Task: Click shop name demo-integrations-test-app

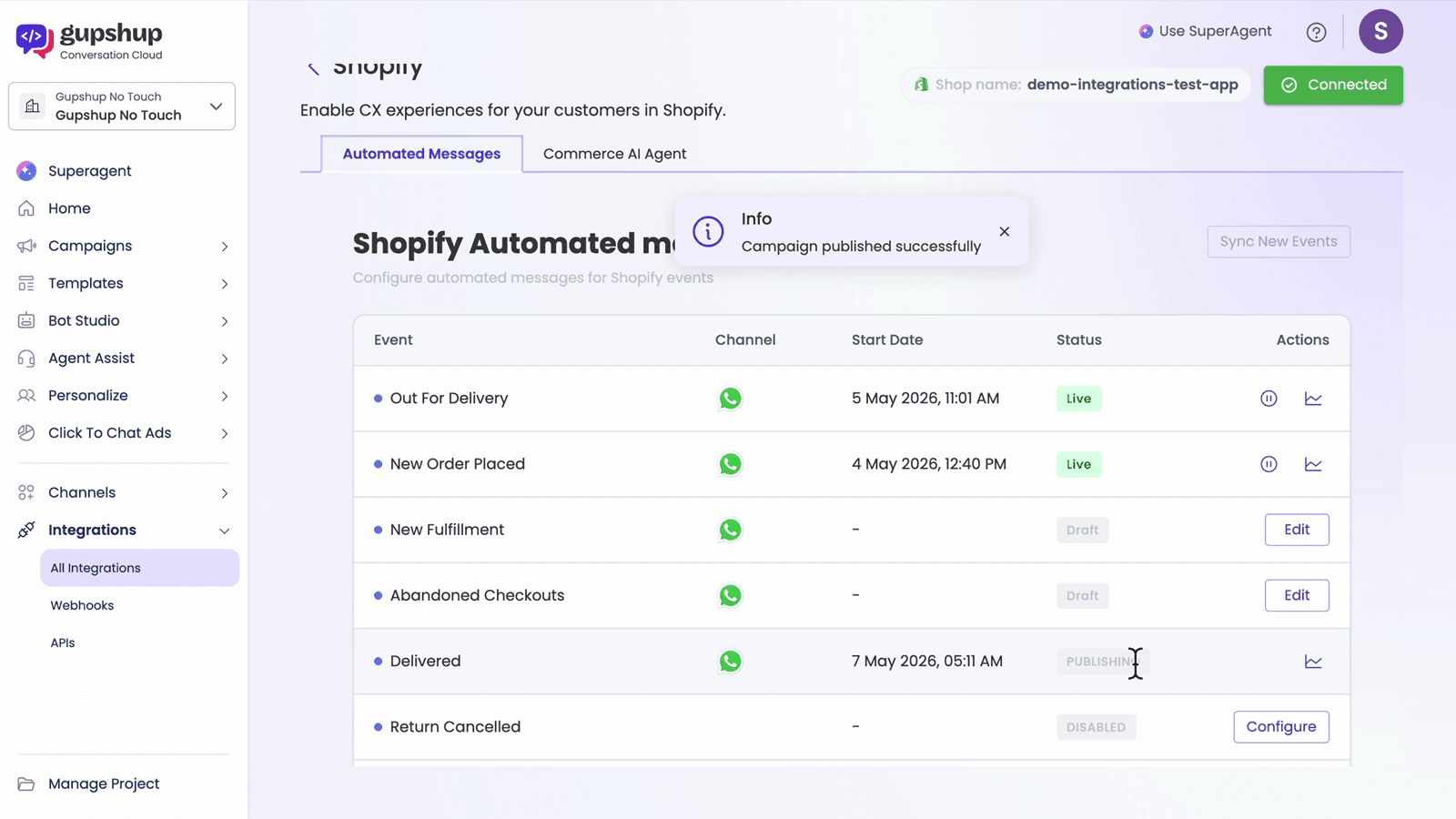Action: coord(1132,85)
